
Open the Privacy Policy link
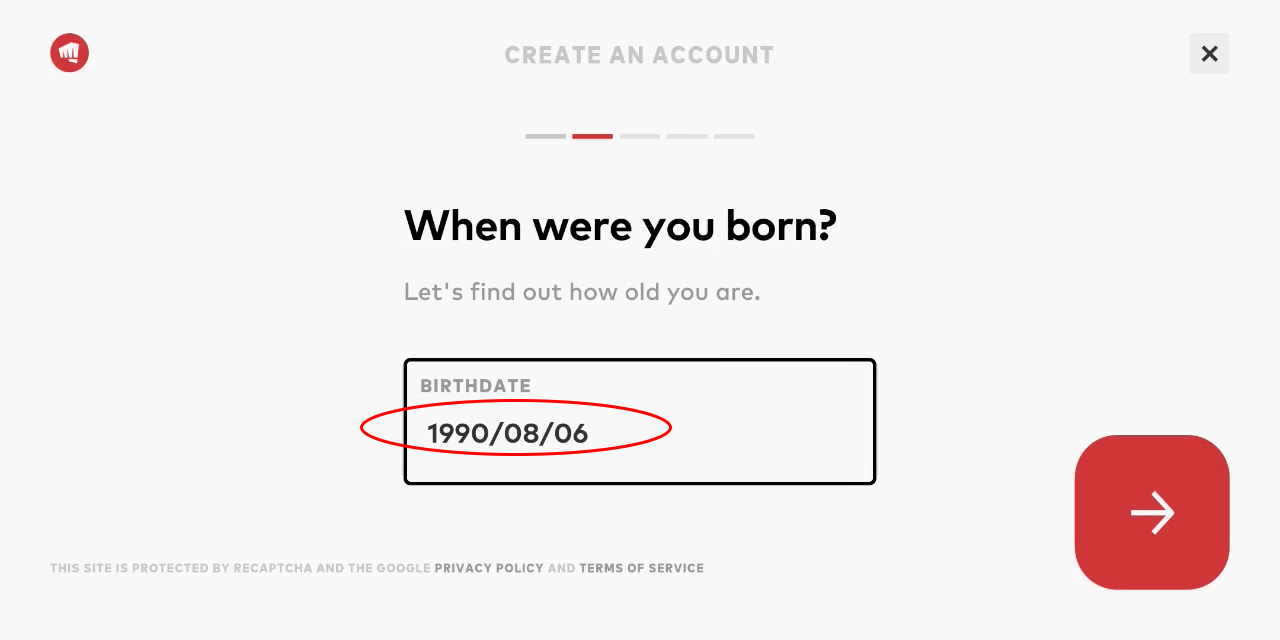click(x=489, y=568)
